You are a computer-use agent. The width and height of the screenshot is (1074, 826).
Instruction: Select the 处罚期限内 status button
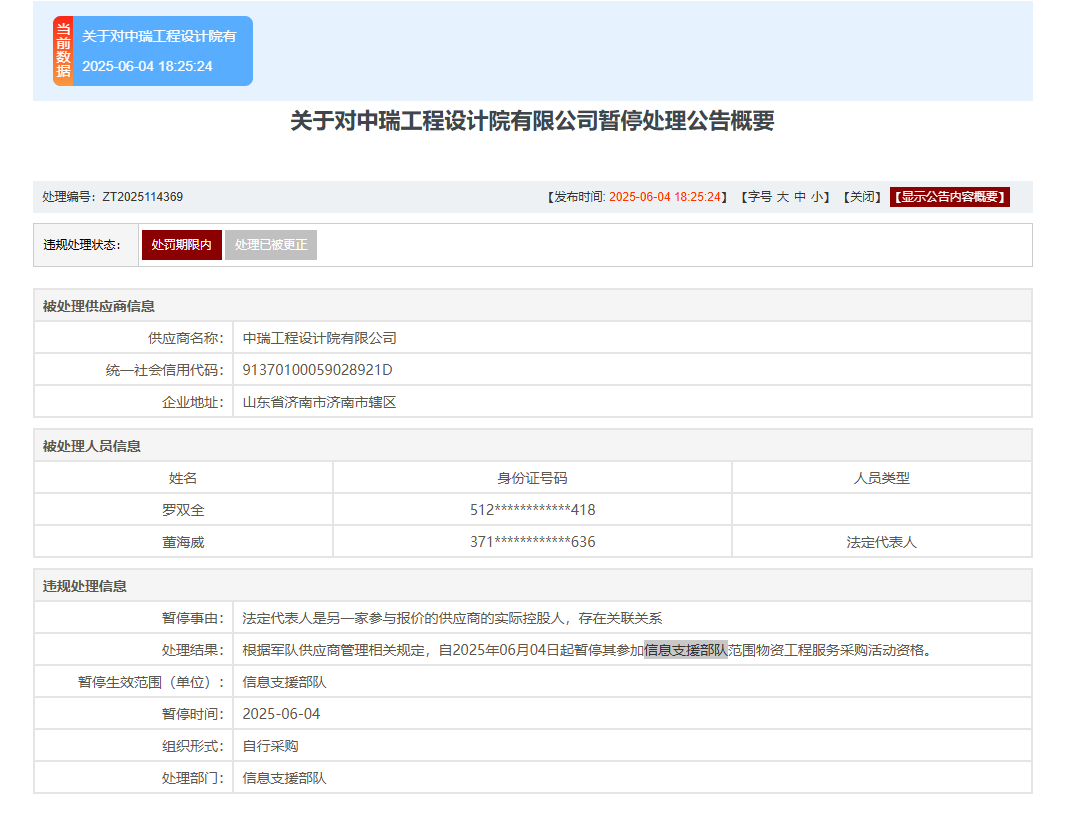pyautogui.click(x=182, y=245)
